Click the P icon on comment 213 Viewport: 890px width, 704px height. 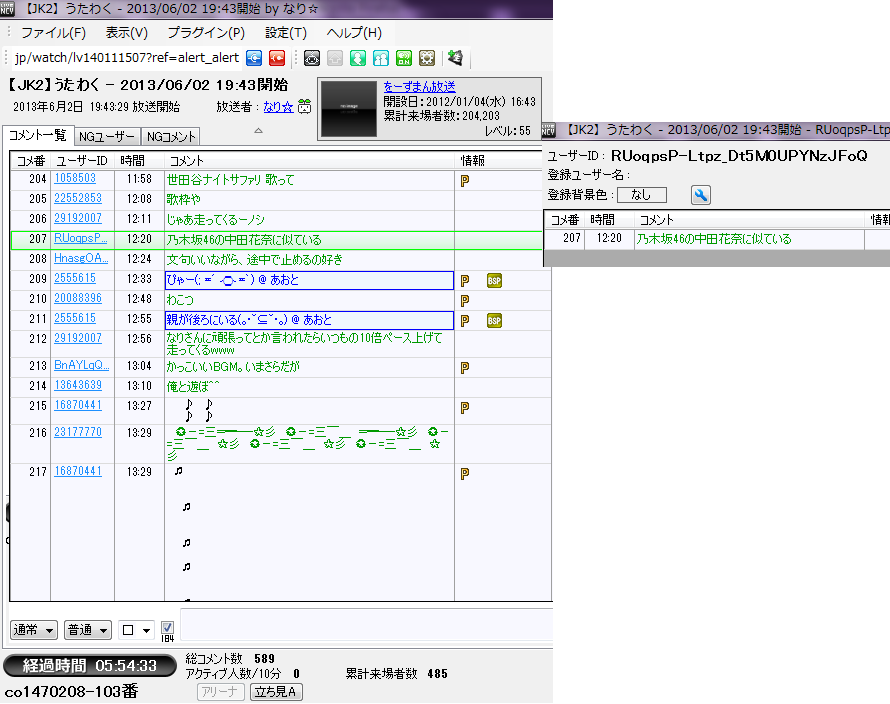point(465,368)
